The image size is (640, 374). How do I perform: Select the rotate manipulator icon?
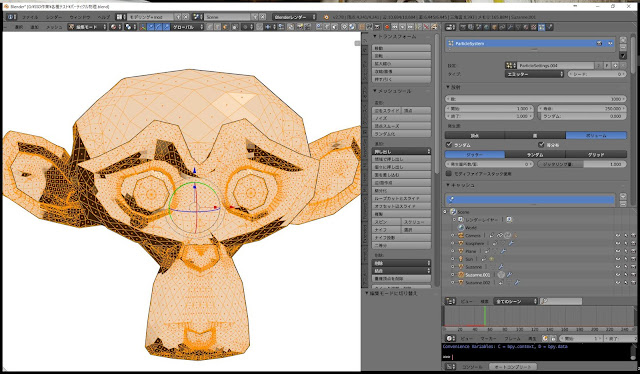tap(158, 27)
